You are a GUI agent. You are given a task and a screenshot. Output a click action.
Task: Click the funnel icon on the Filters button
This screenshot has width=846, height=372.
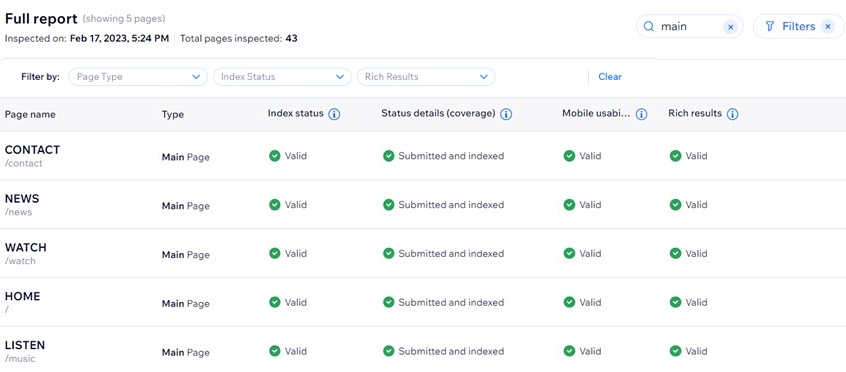(770, 26)
